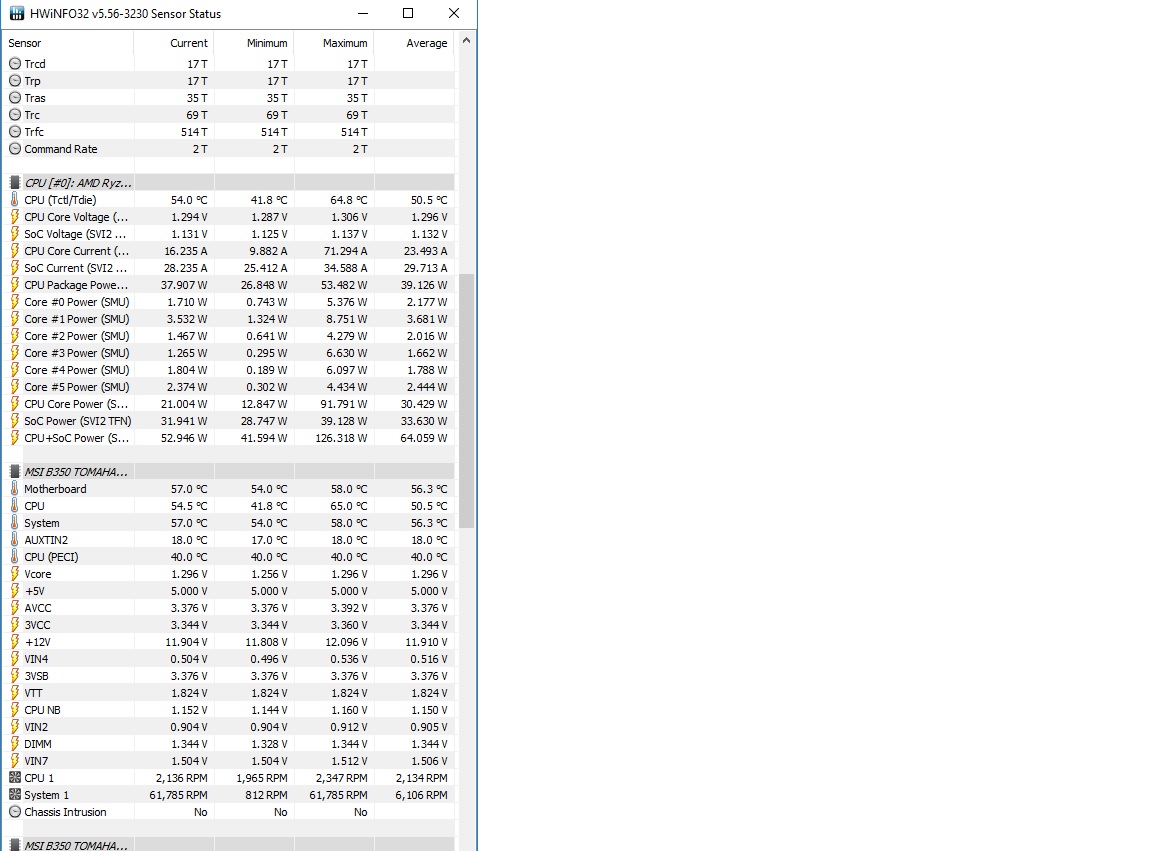The height and width of the screenshot is (851, 1152).
Task: Click thermometer icon beside Motherboard
Action: 15,489
